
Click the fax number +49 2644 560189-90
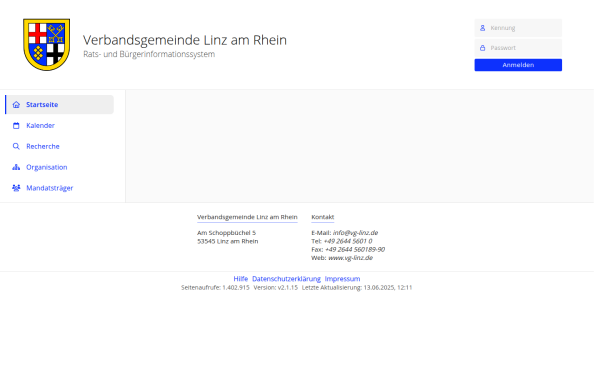coord(355,249)
